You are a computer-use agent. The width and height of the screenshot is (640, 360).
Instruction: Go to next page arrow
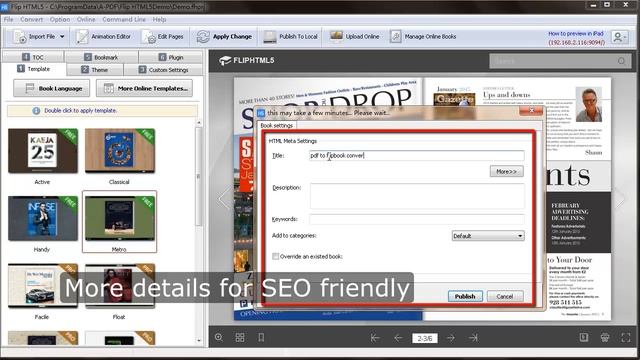[x=451, y=338]
